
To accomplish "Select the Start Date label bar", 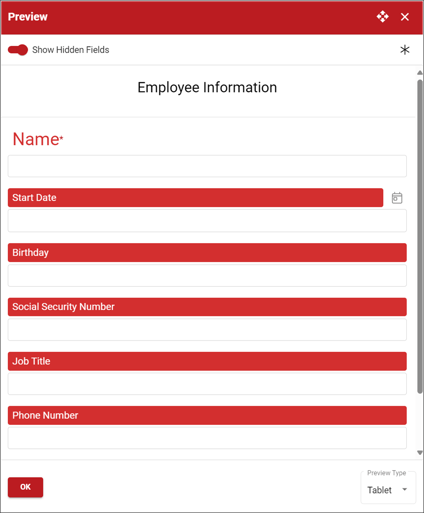I will (x=195, y=198).
